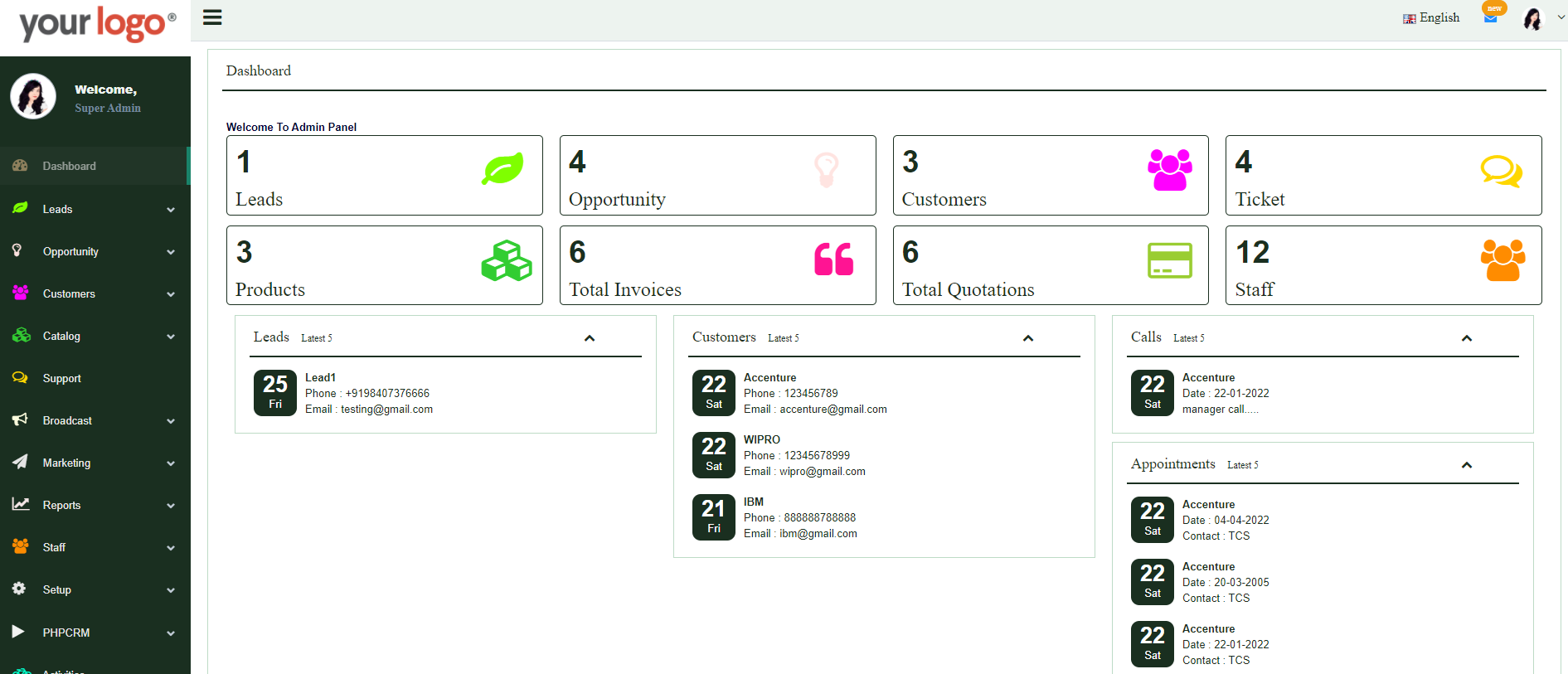Click the sidebar Marketing paper plane icon
Viewport: 1568px width, 674px height.
20,462
